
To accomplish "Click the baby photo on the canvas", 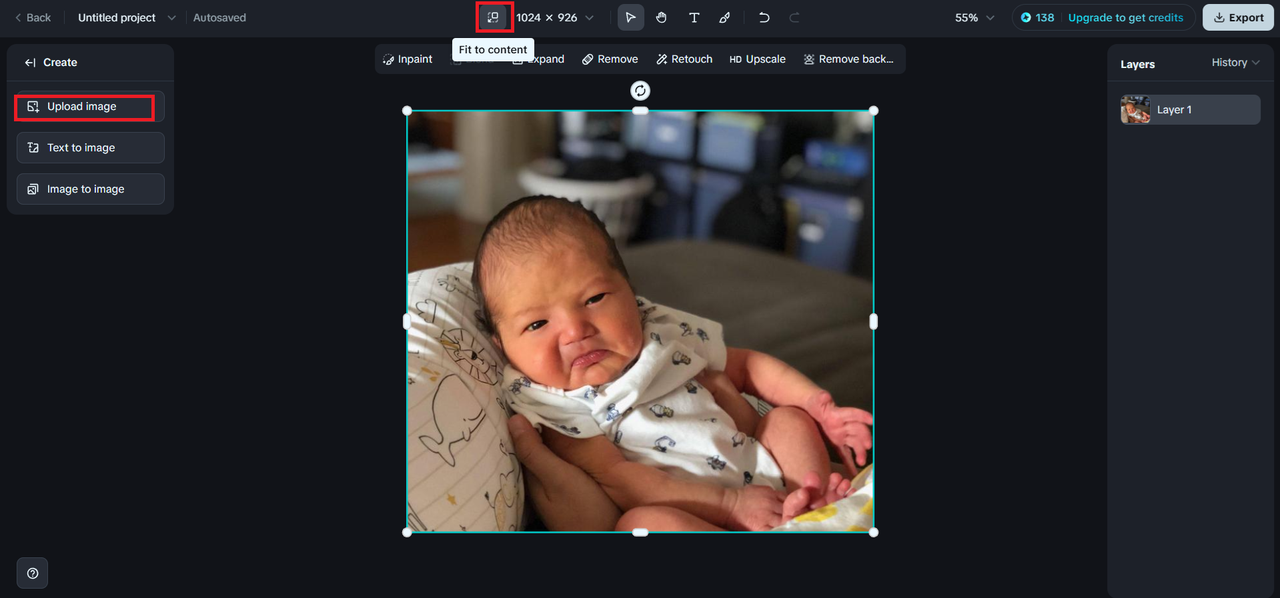I will pos(640,321).
